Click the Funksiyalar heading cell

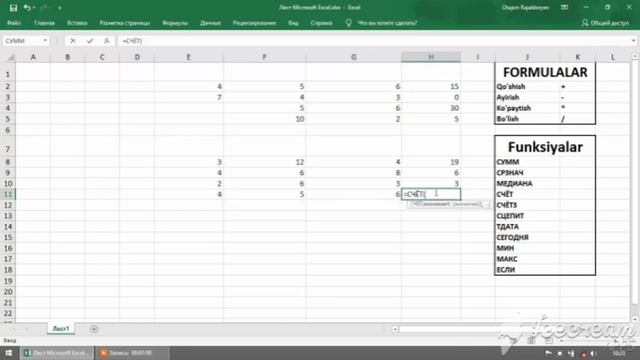tap(545, 147)
